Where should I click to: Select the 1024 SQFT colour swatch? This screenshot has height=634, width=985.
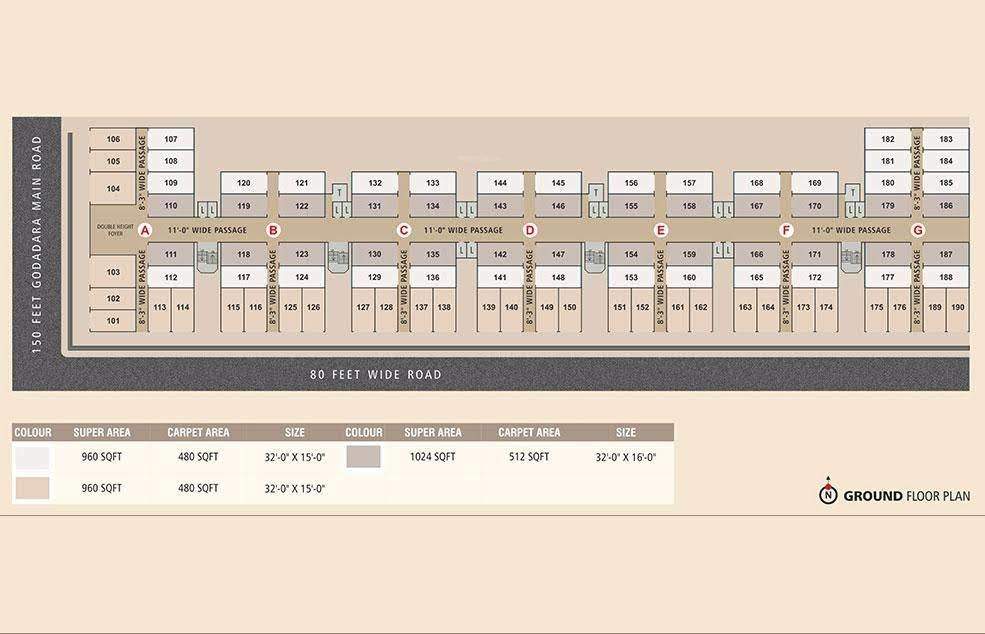pyautogui.click(x=365, y=456)
